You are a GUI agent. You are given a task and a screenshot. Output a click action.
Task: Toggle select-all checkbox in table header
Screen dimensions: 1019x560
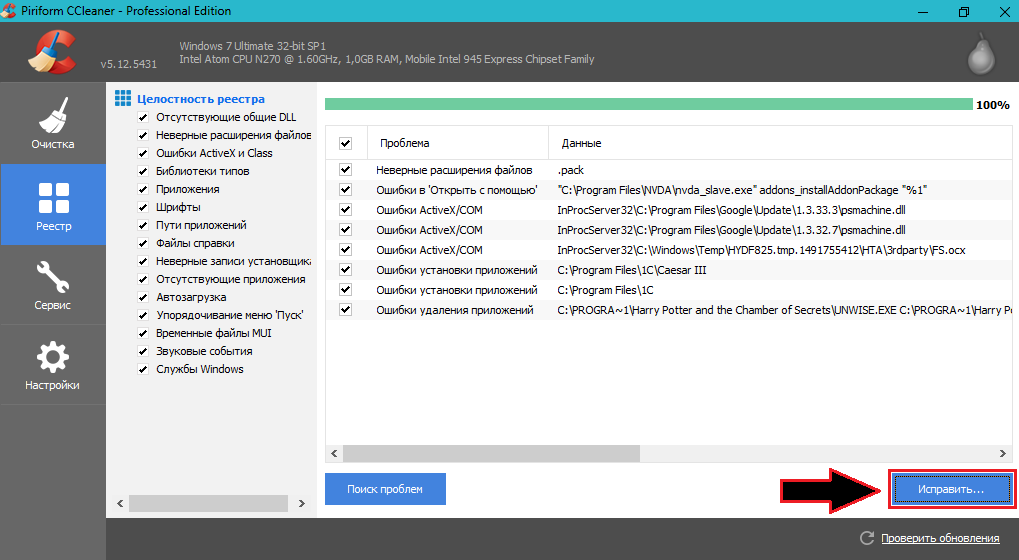point(346,143)
